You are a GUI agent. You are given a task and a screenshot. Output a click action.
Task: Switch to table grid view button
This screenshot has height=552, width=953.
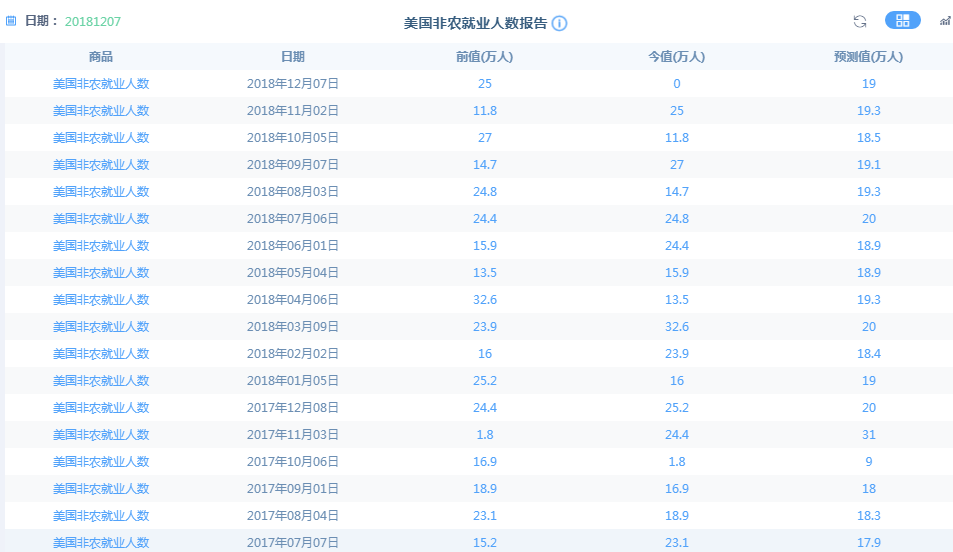point(903,21)
